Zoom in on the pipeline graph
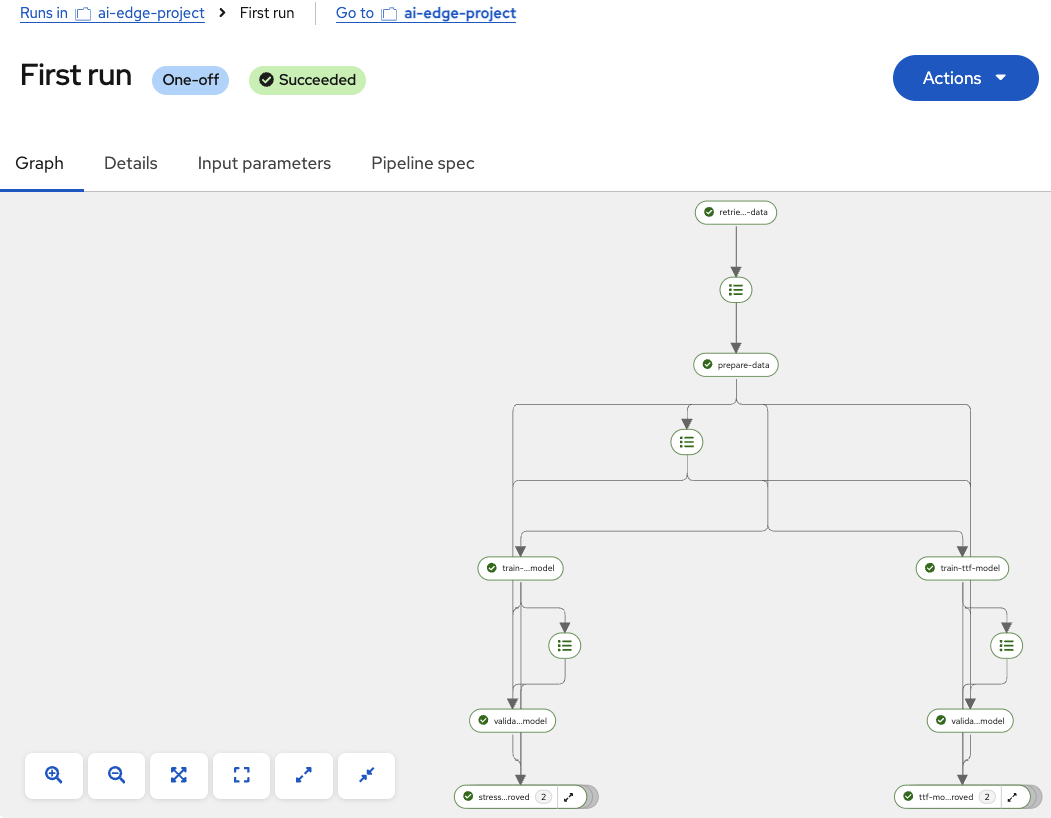 [x=53, y=775]
